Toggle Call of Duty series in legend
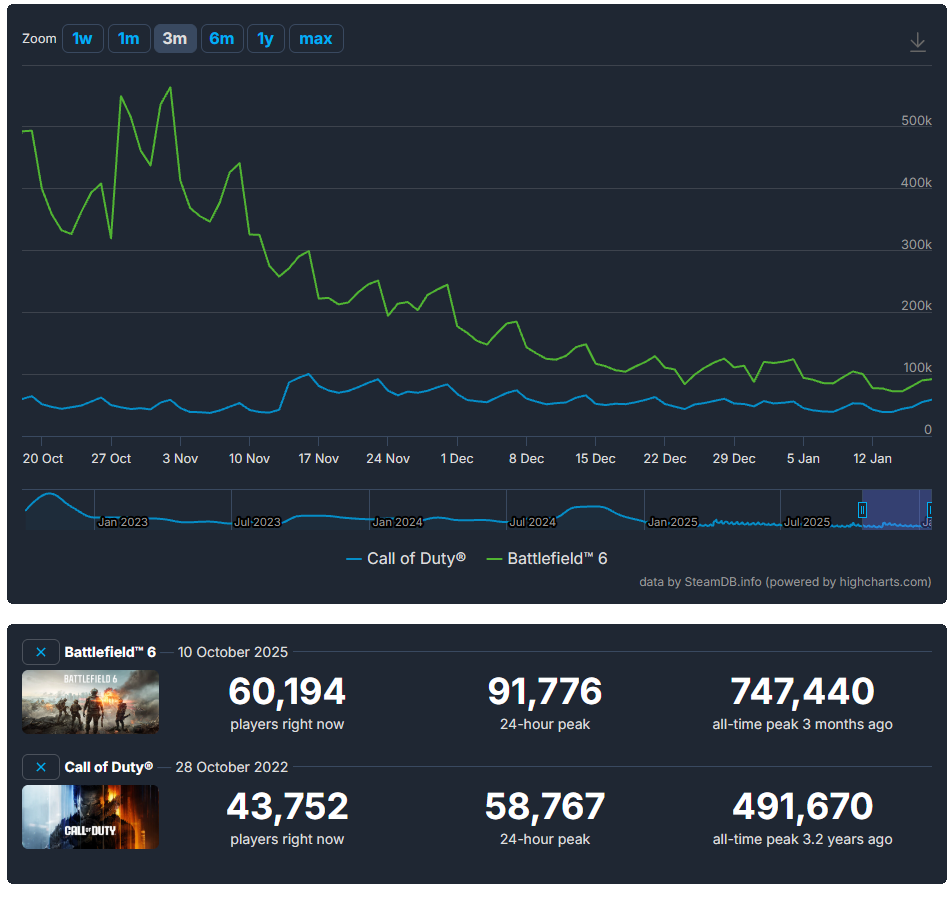Screen dimensions: 950x899 [x=406, y=559]
